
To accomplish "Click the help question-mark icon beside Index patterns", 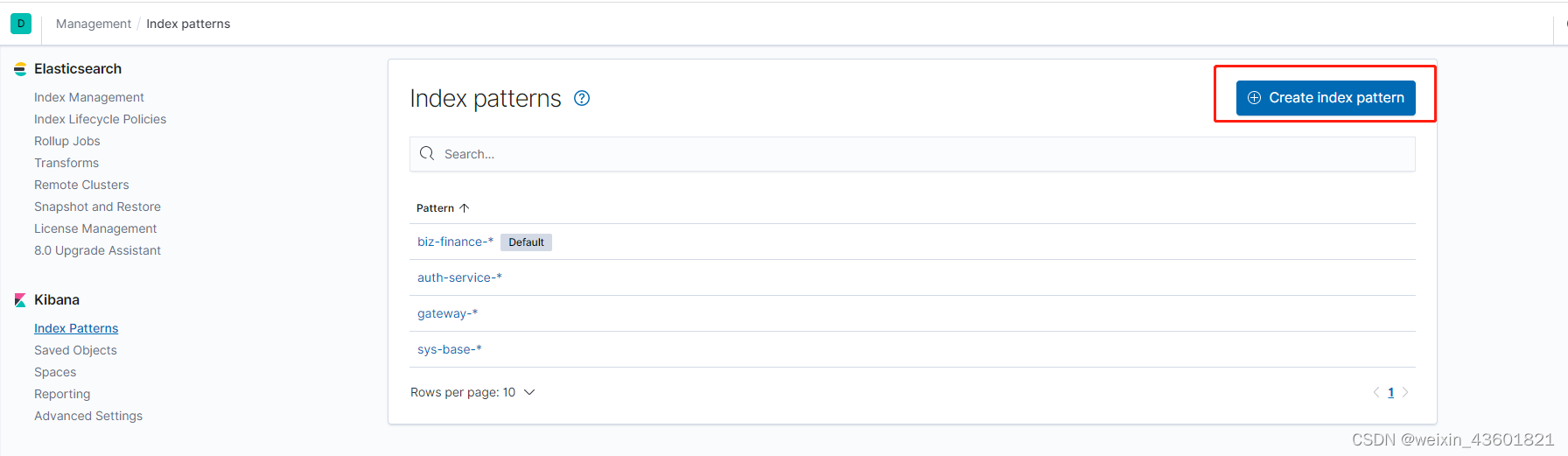I will coord(582,98).
